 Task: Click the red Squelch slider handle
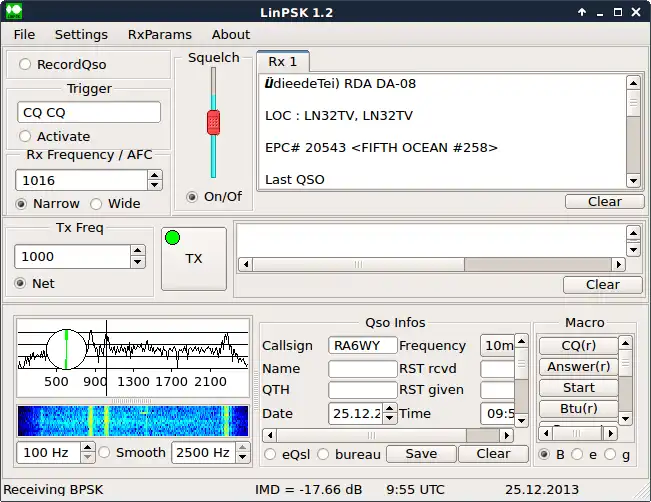tap(213, 122)
